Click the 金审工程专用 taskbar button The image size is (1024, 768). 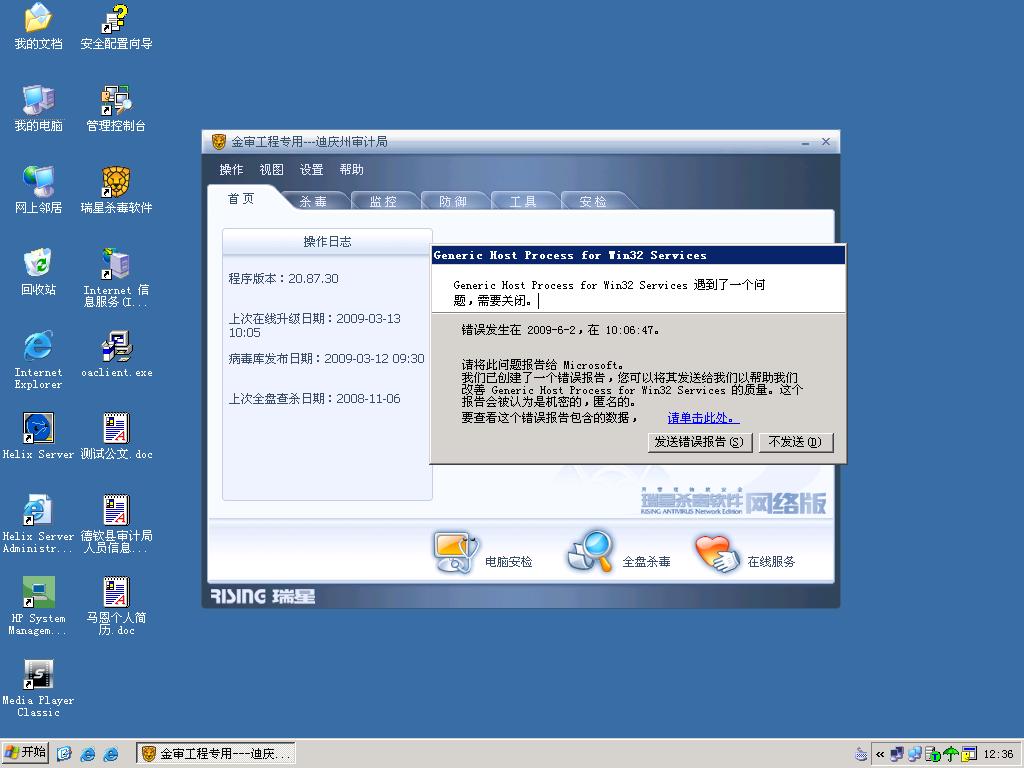(216, 754)
